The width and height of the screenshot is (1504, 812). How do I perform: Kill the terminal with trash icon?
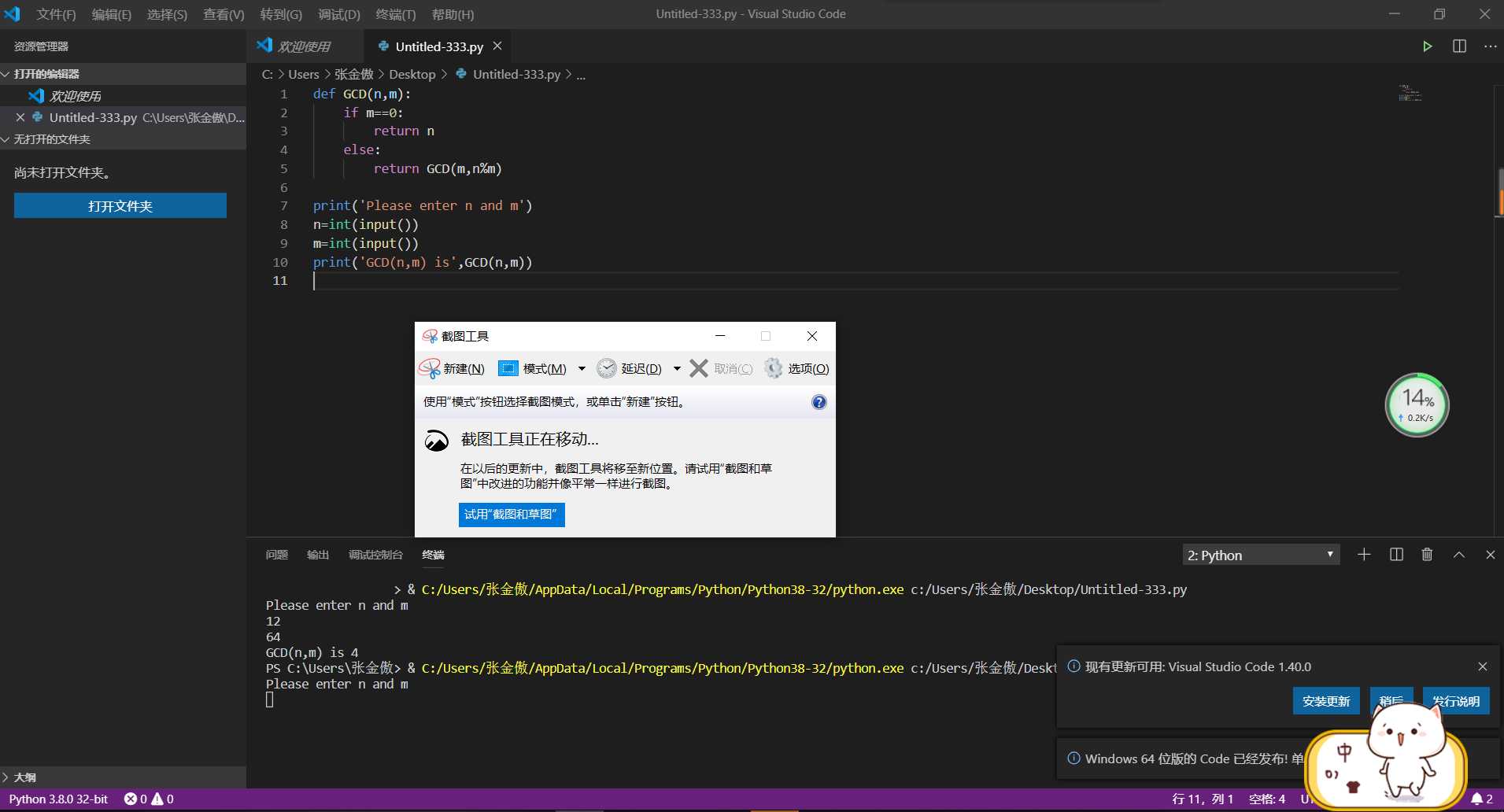click(x=1427, y=555)
